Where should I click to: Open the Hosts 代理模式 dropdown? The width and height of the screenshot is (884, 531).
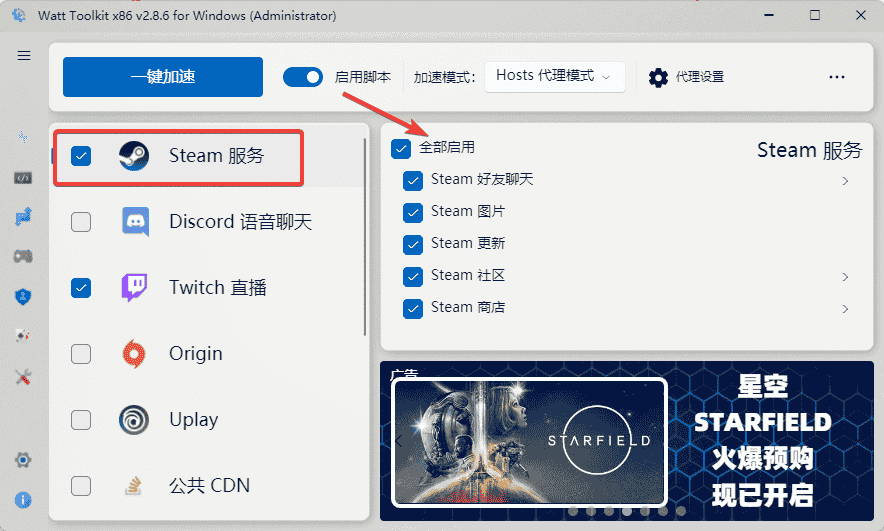click(555, 77)
